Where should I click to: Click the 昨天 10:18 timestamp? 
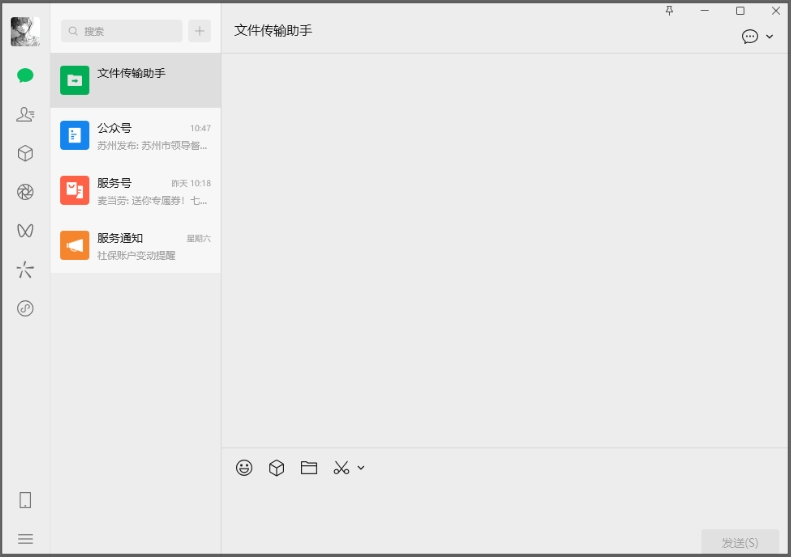(x=191, y=183)
